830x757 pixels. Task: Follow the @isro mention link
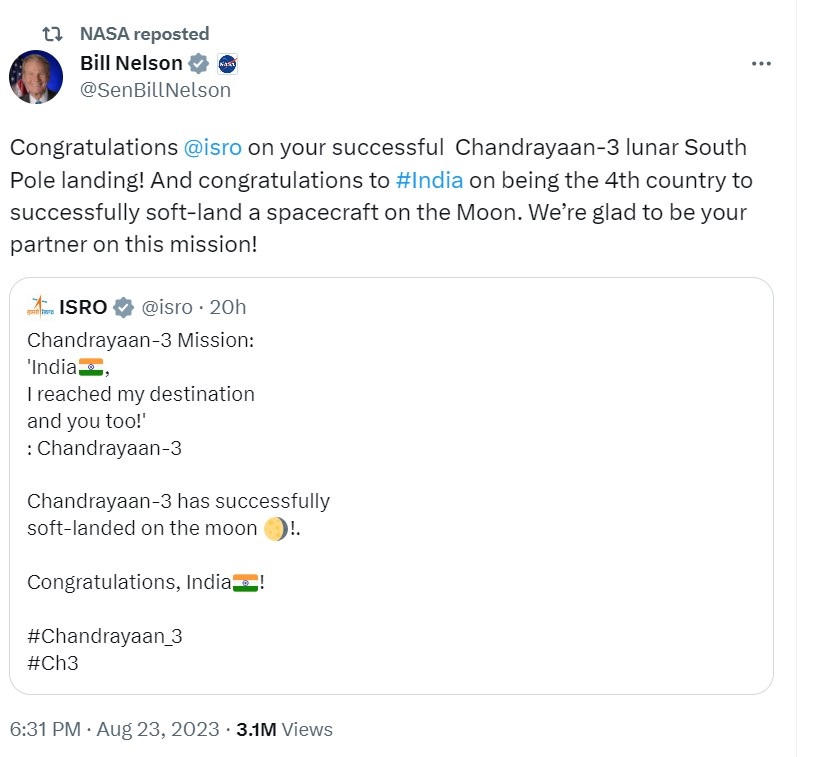pos(213,148)
